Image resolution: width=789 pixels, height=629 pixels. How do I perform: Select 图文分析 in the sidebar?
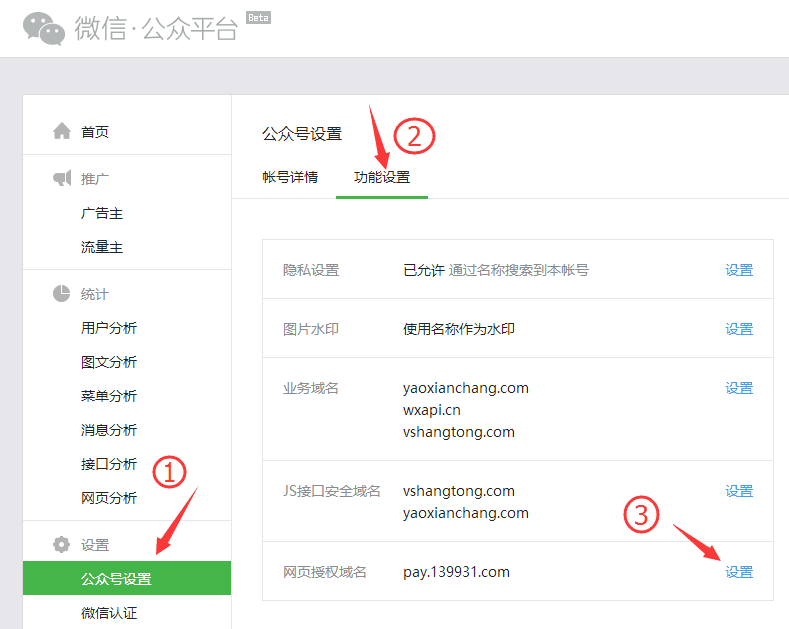109,362
